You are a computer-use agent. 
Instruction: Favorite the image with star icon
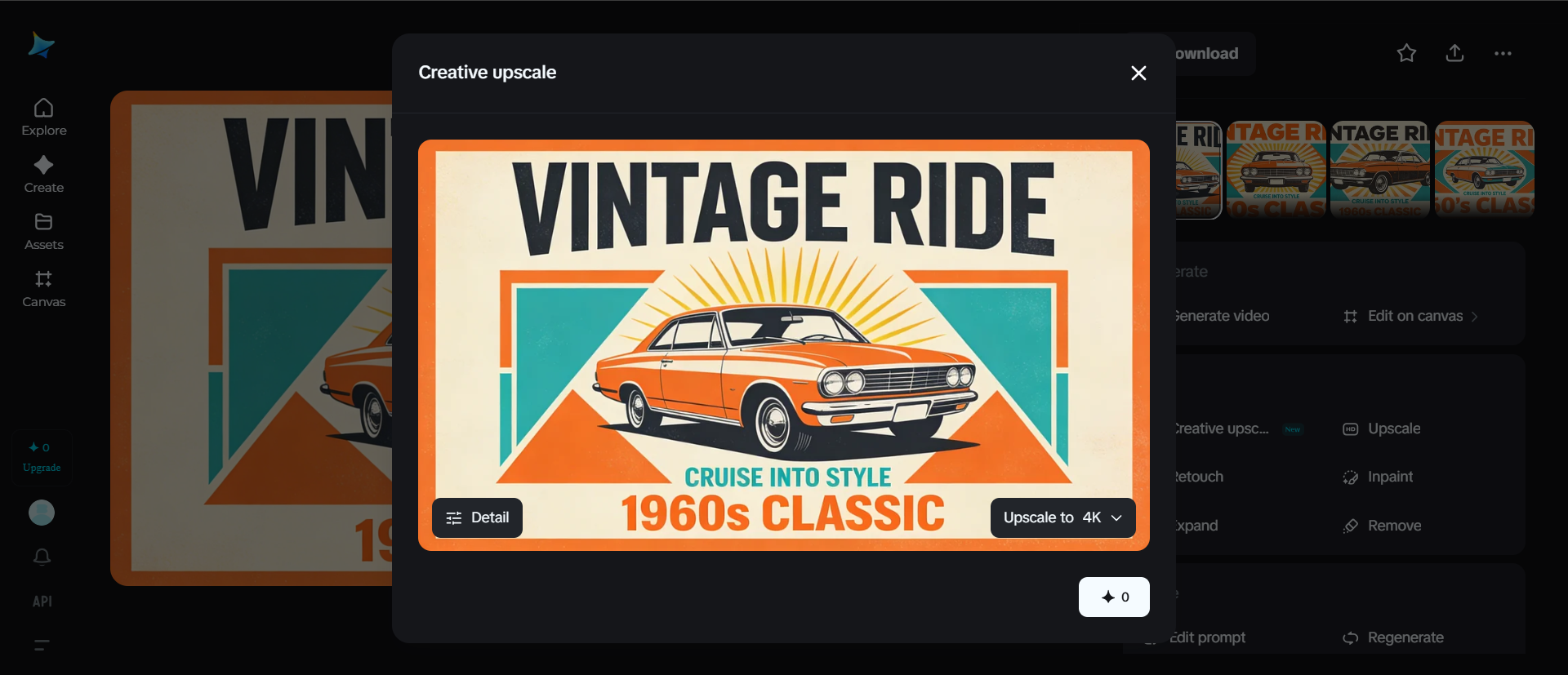click(x=1406, y=54)
